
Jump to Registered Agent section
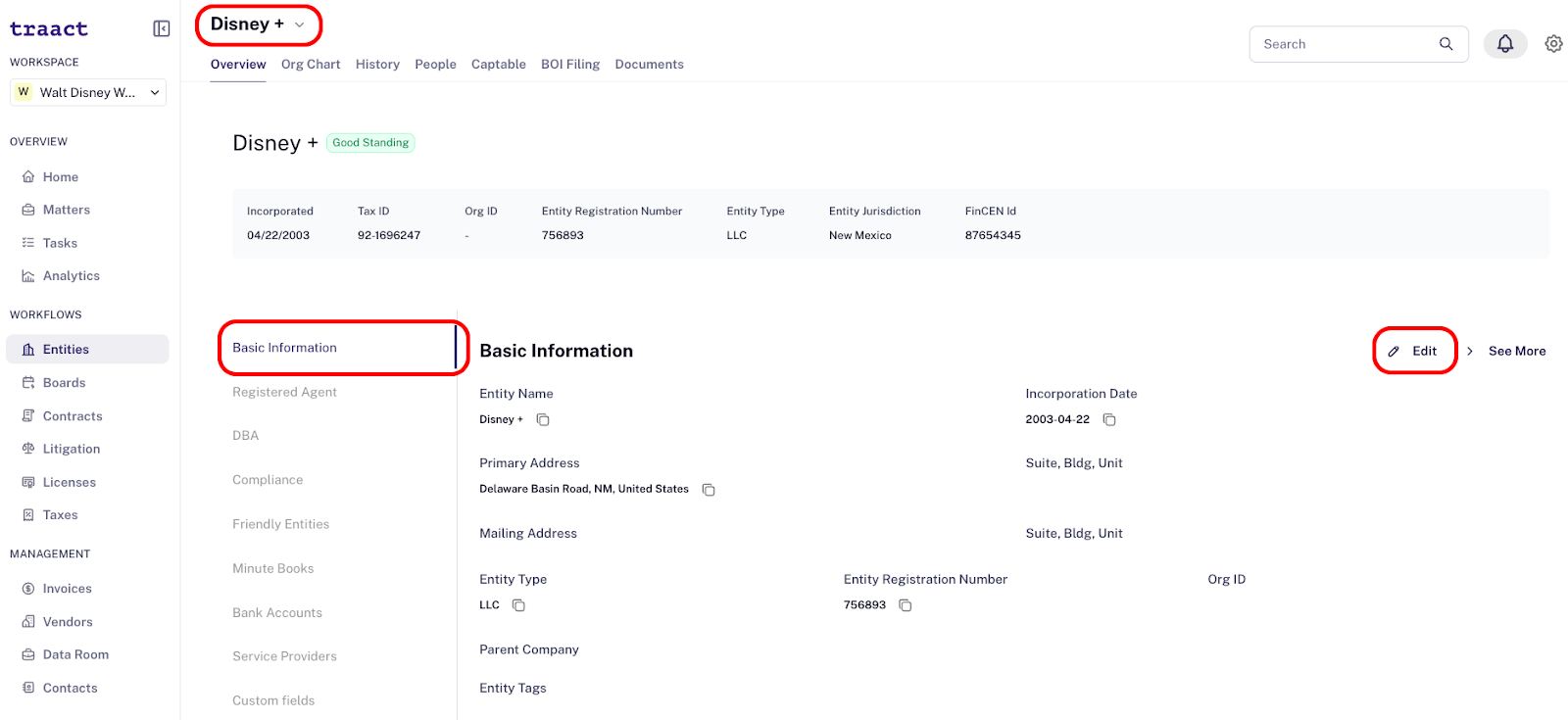284,393
